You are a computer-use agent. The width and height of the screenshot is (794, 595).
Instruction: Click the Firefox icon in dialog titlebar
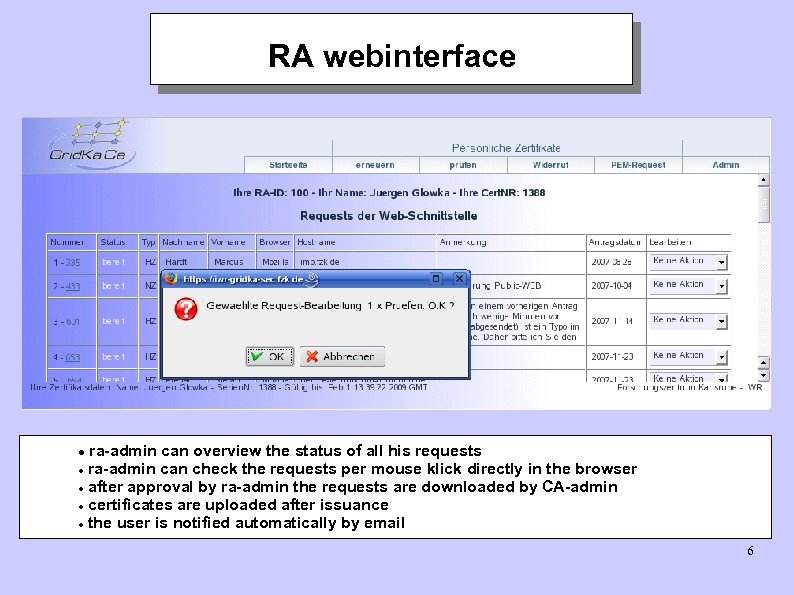coord(171,279)
